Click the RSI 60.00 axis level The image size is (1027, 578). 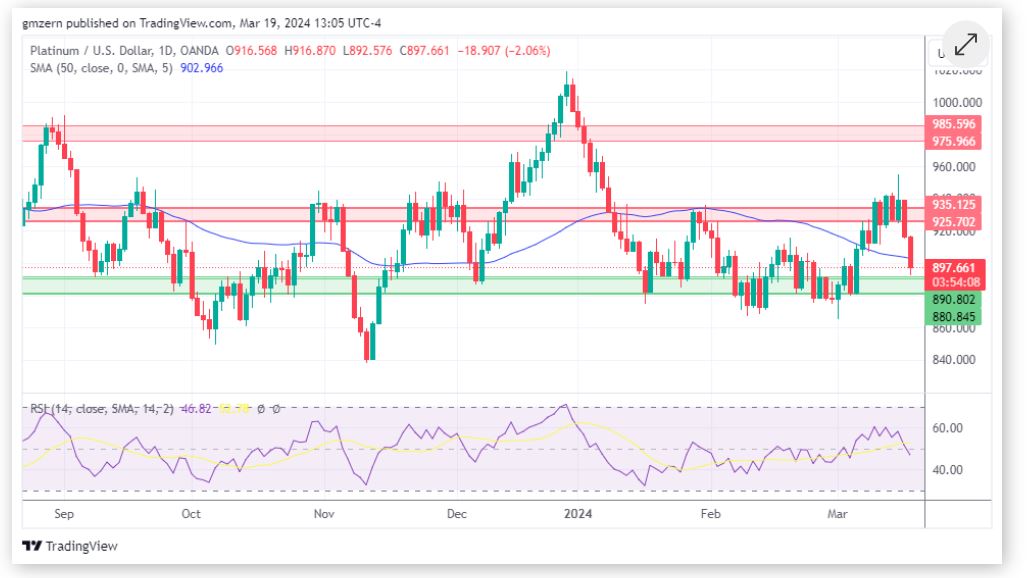pos(948,428)
